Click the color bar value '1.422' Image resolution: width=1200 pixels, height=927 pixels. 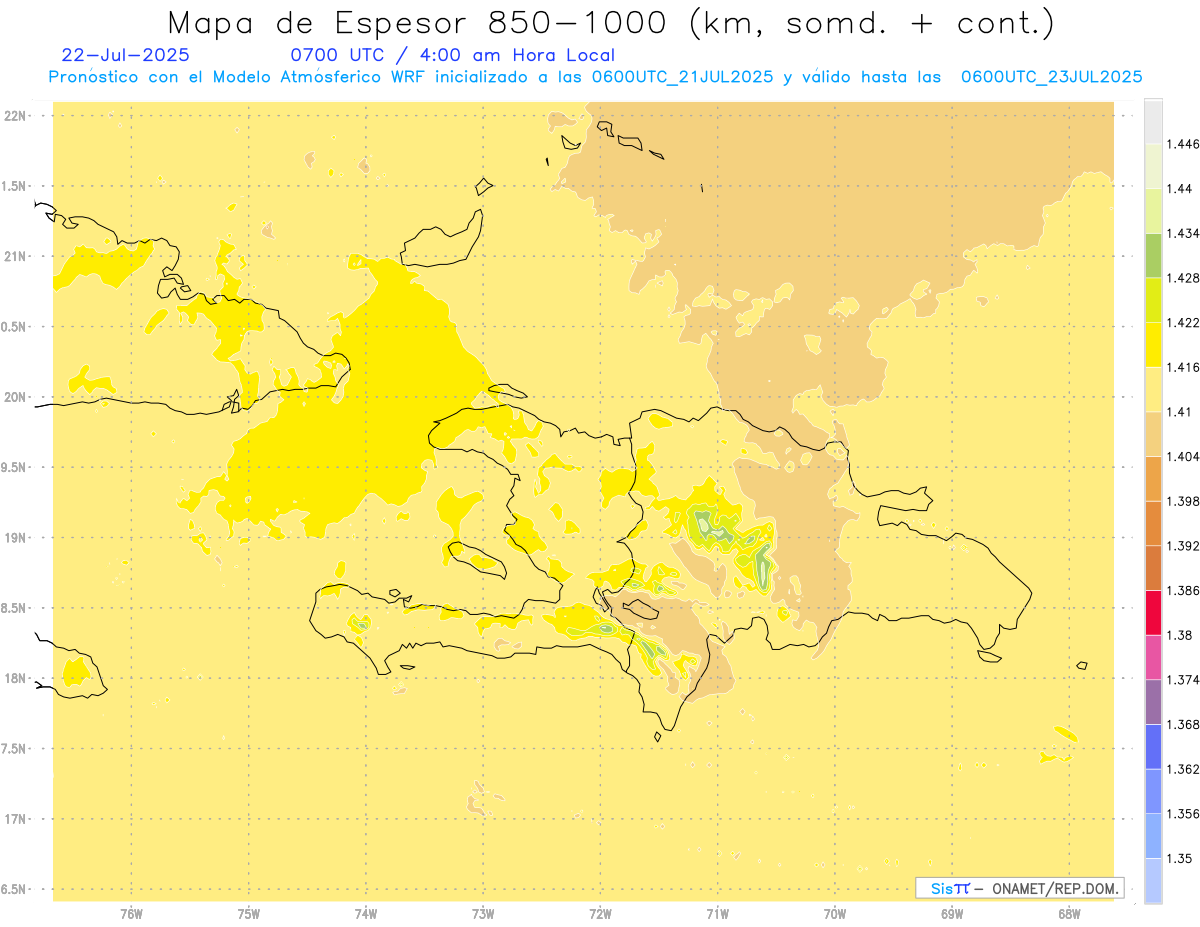click(x=1183, y=322)
